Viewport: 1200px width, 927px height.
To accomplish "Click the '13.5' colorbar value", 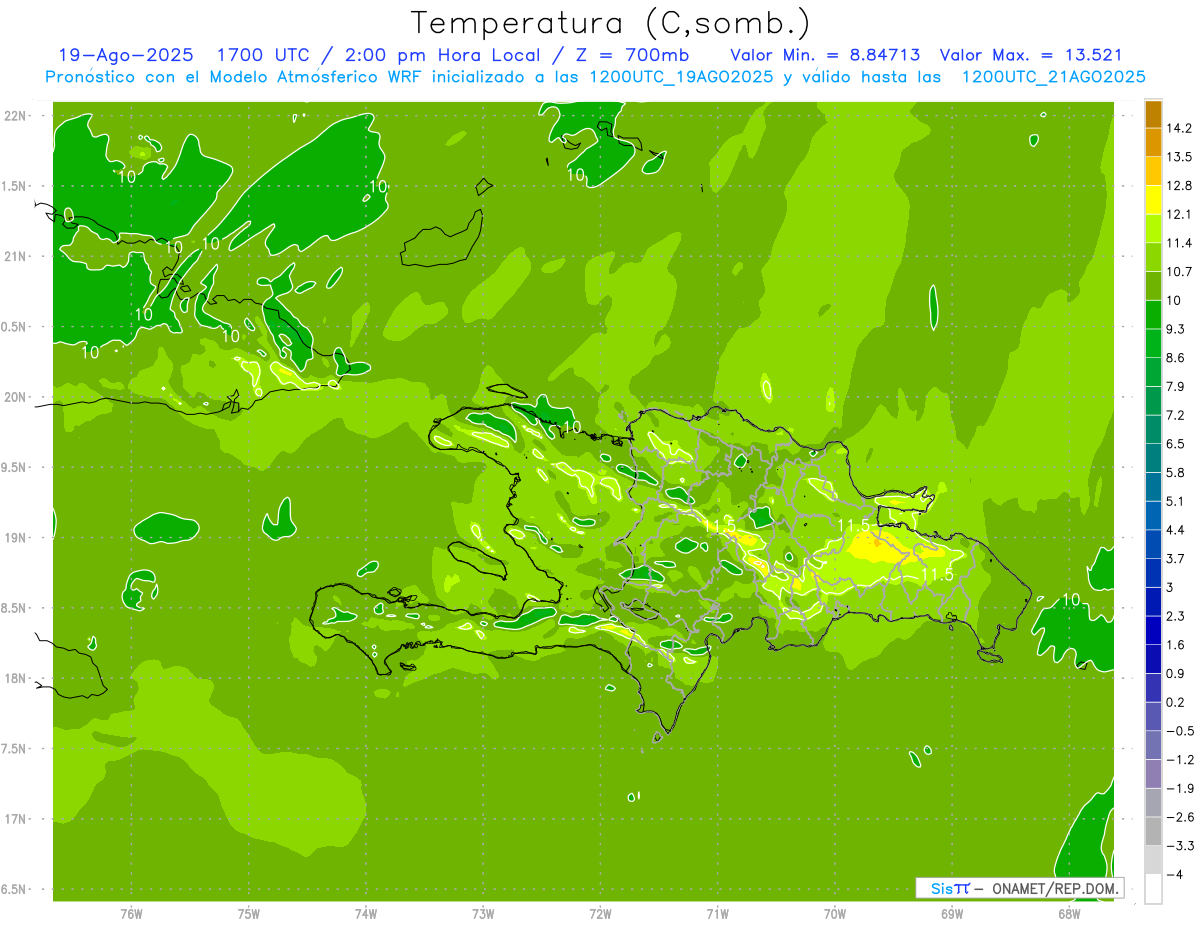I will point(1179,157).
